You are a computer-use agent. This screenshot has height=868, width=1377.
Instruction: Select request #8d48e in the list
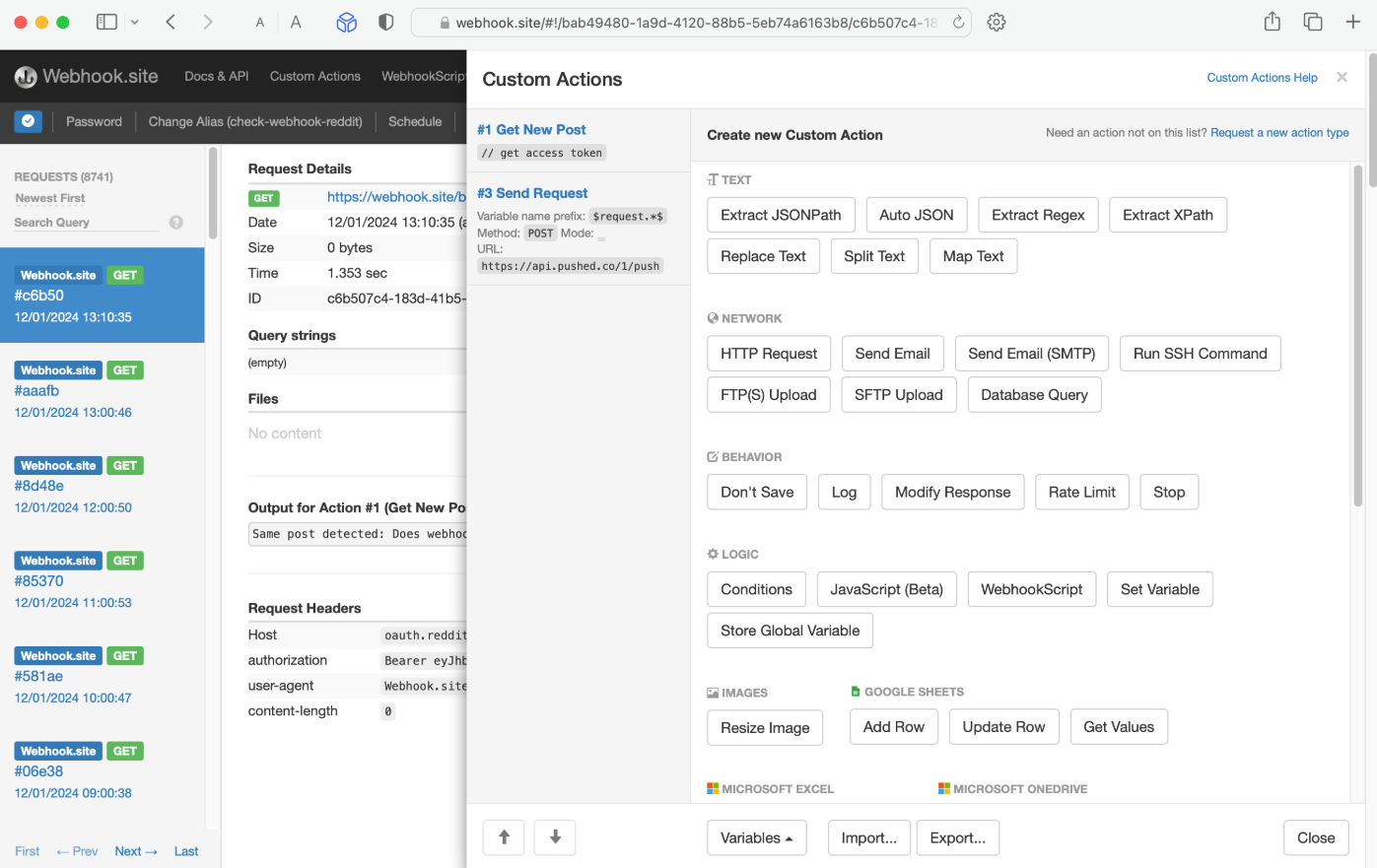coord(103,487)
